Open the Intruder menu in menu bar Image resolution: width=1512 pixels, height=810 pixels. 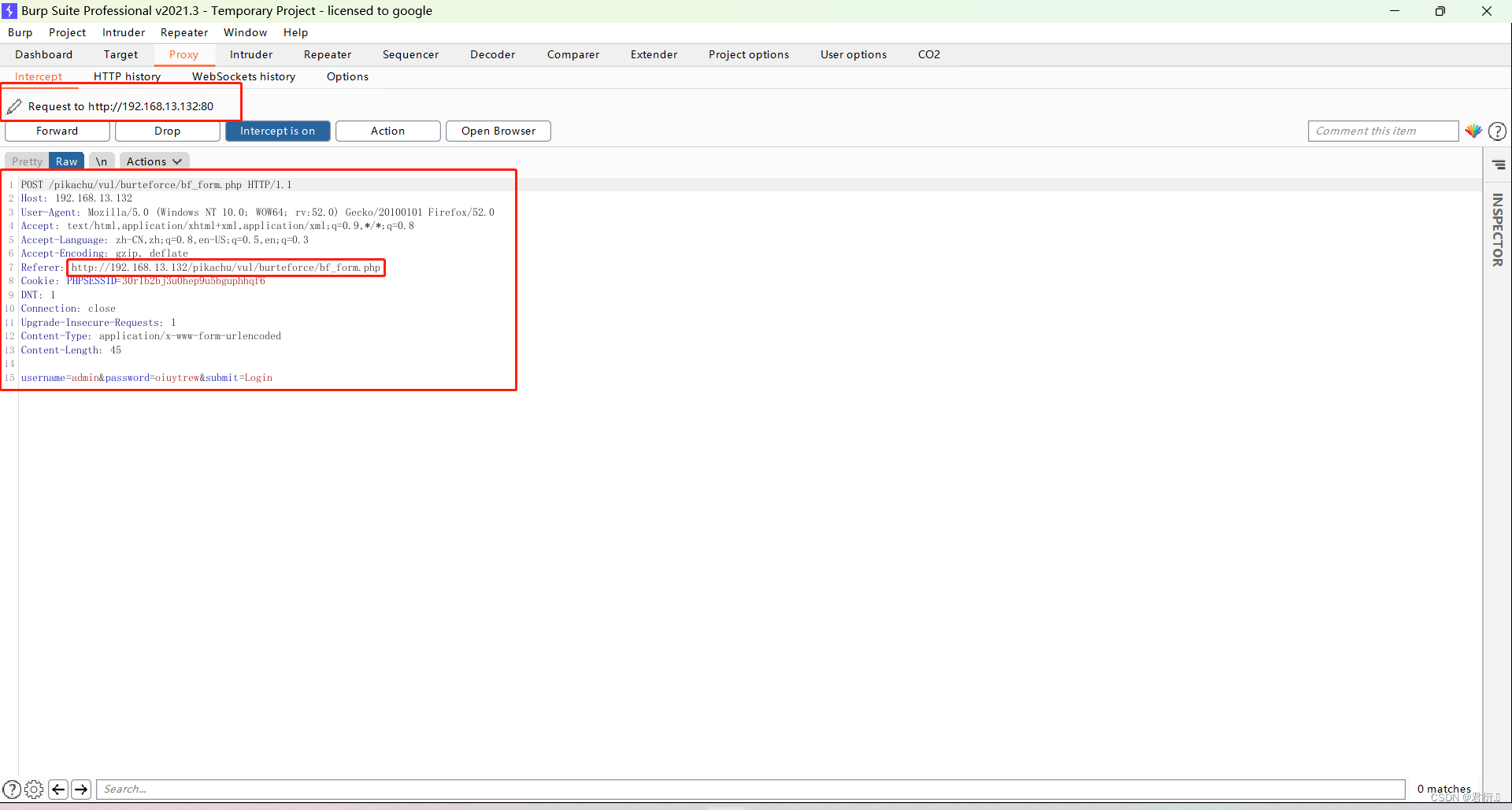124,32
